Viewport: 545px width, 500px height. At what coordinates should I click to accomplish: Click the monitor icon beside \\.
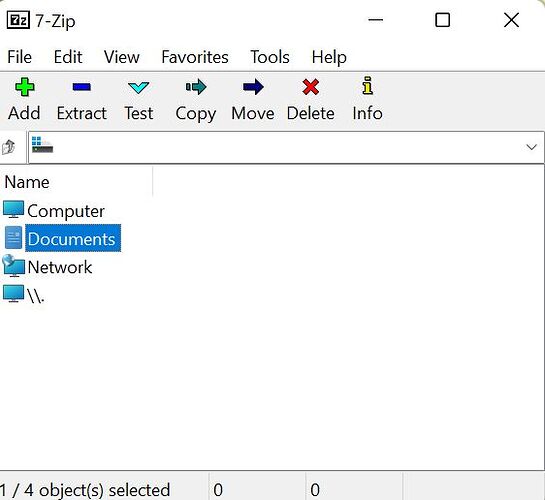[x=14, y=294]
